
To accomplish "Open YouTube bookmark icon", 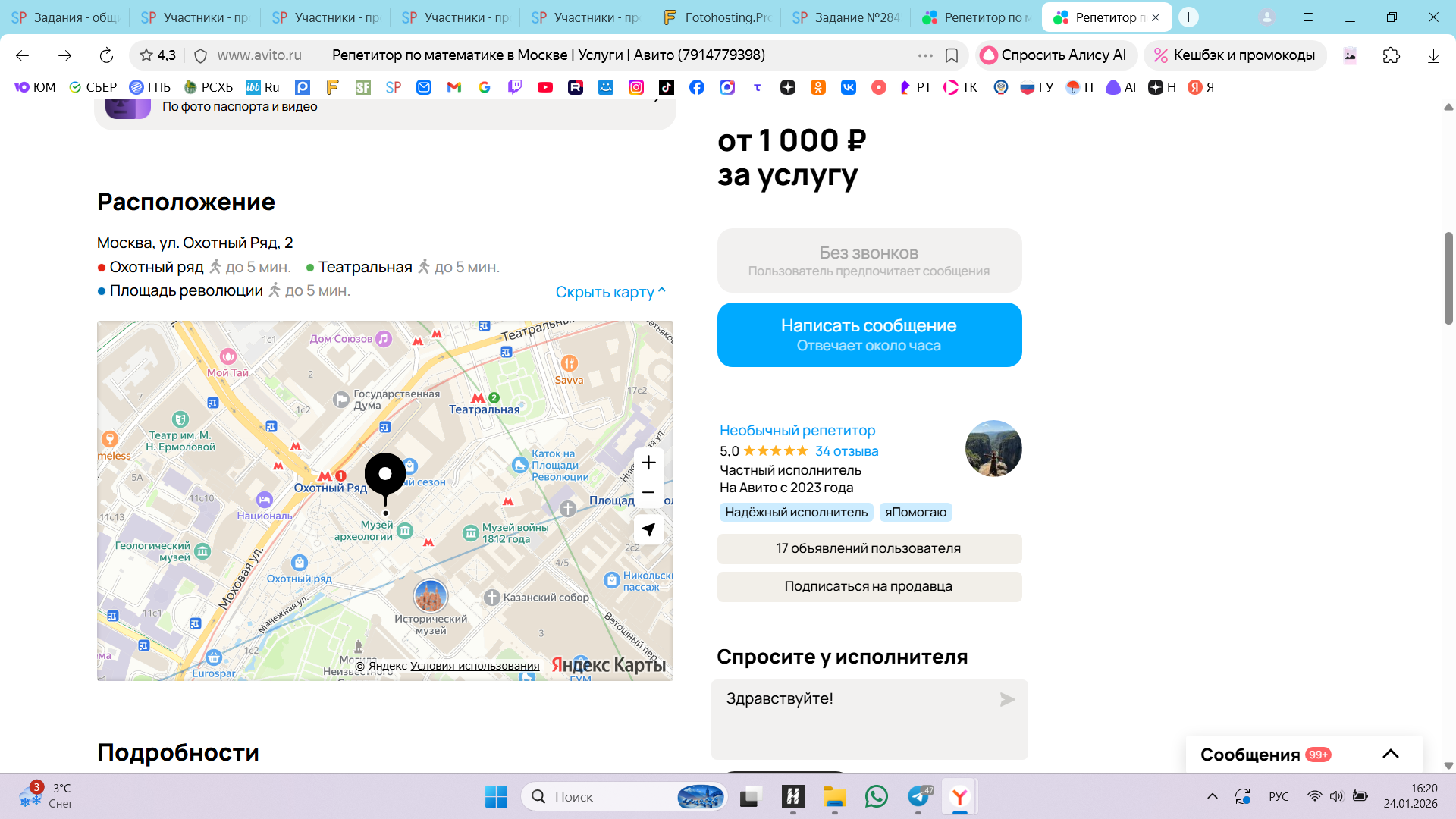I will tap(545, 87).
